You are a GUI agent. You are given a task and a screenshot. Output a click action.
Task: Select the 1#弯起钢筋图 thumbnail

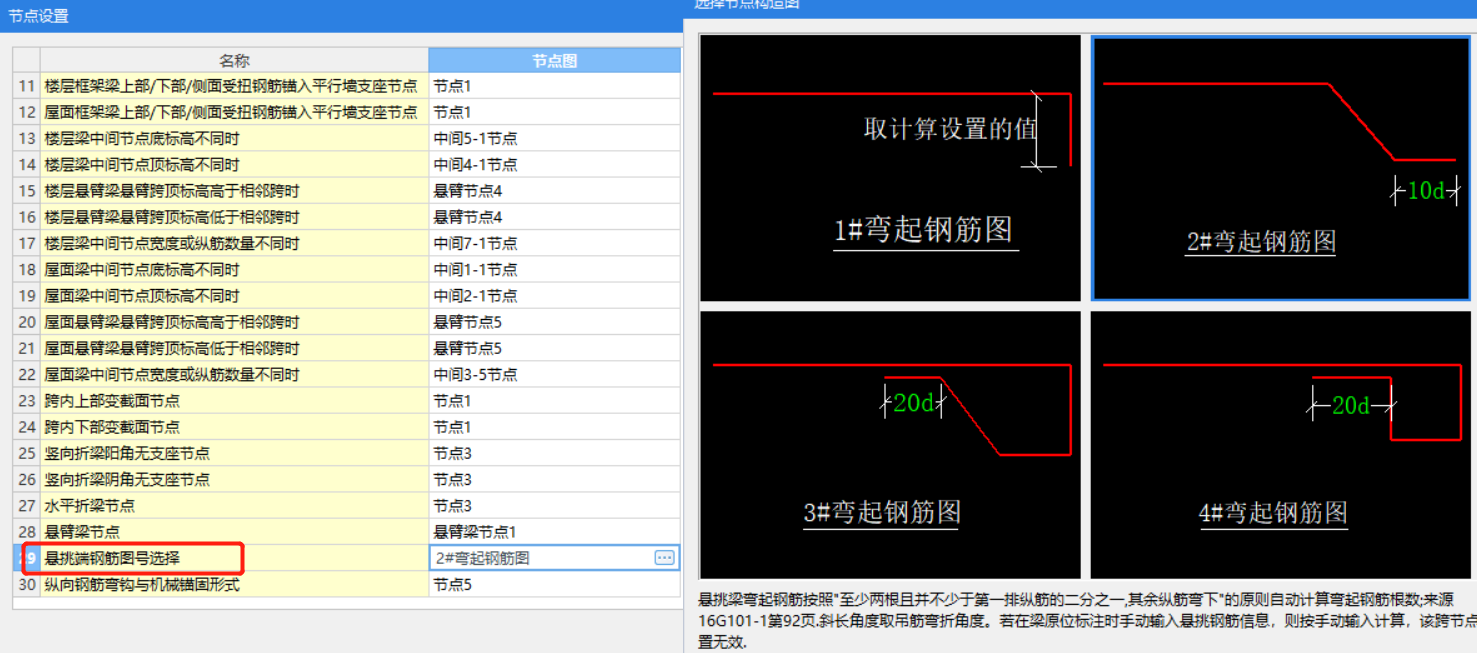(x=890, y=168)
